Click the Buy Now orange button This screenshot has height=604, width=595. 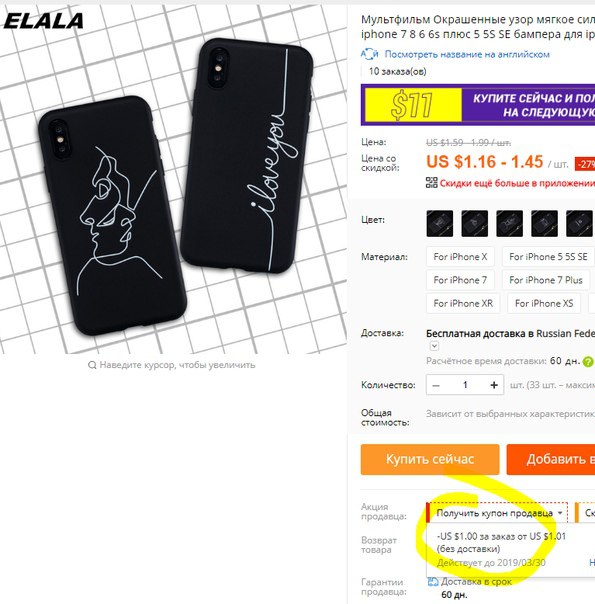pos(430,459)
